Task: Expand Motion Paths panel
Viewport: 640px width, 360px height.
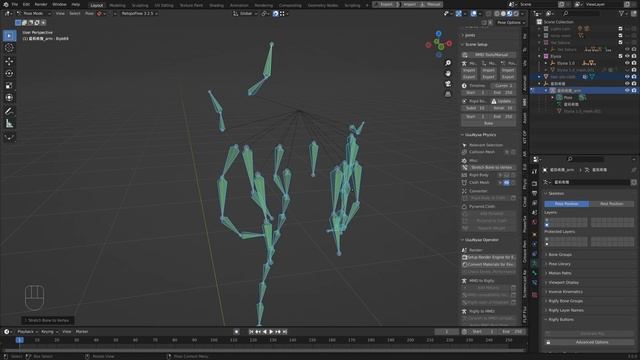Action: click(560, 273)
